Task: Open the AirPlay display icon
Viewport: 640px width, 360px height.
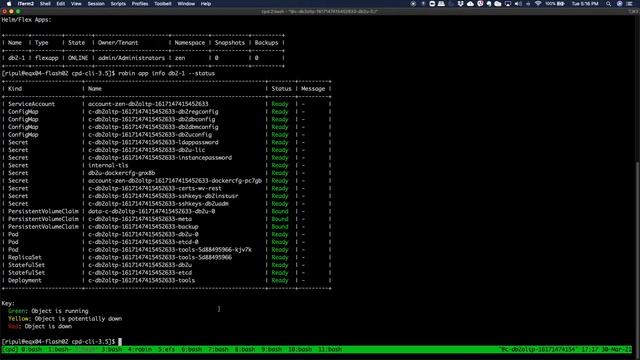Action: [x=508, y=4]
